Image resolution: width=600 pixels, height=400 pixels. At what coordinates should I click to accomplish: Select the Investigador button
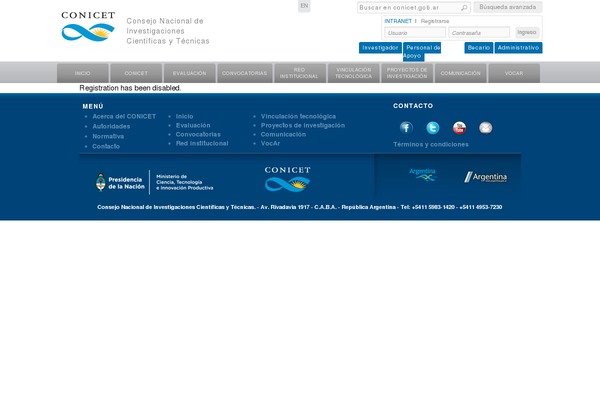[380, 48]
